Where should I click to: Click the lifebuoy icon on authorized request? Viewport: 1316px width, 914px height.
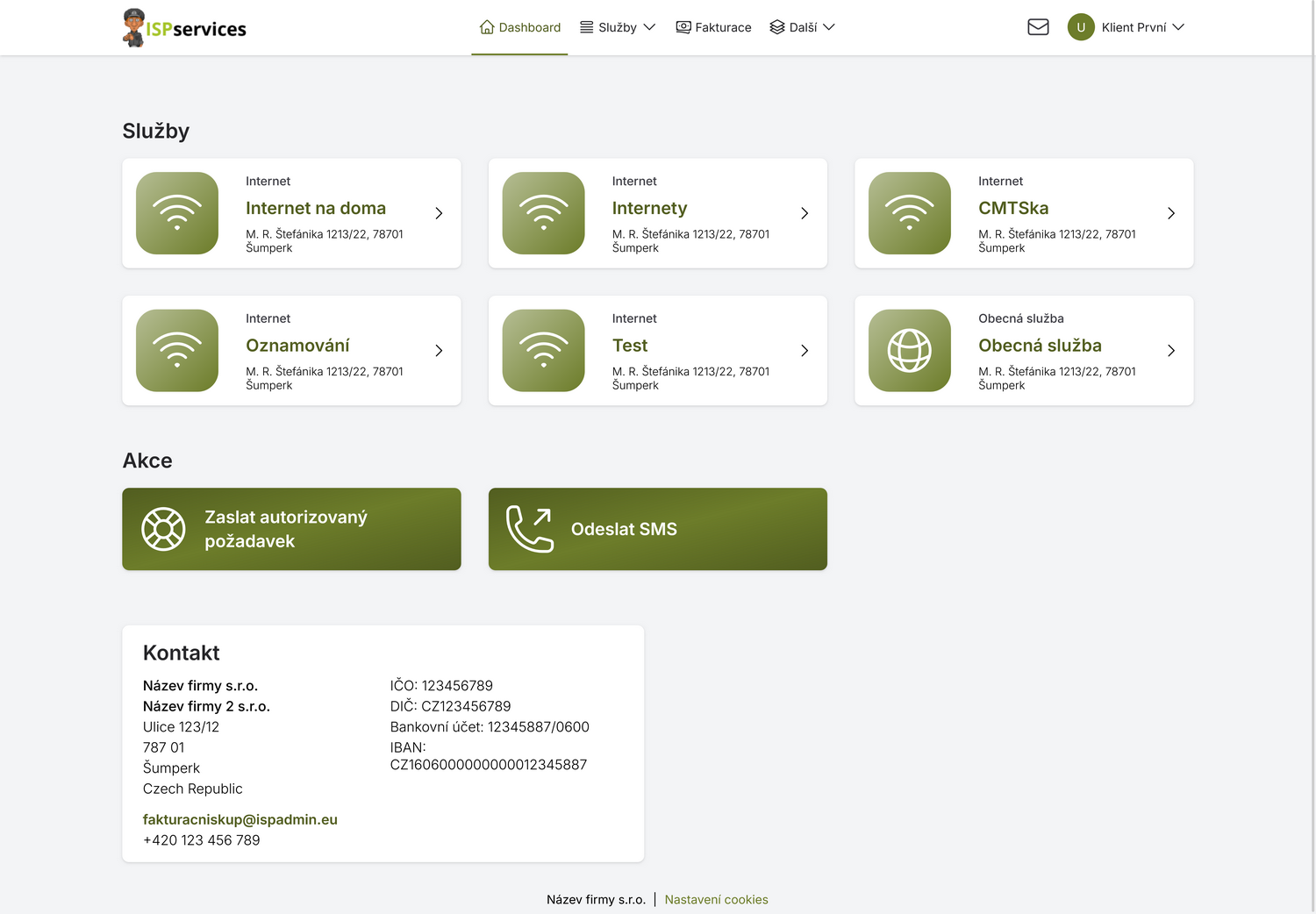click(164, 529)
